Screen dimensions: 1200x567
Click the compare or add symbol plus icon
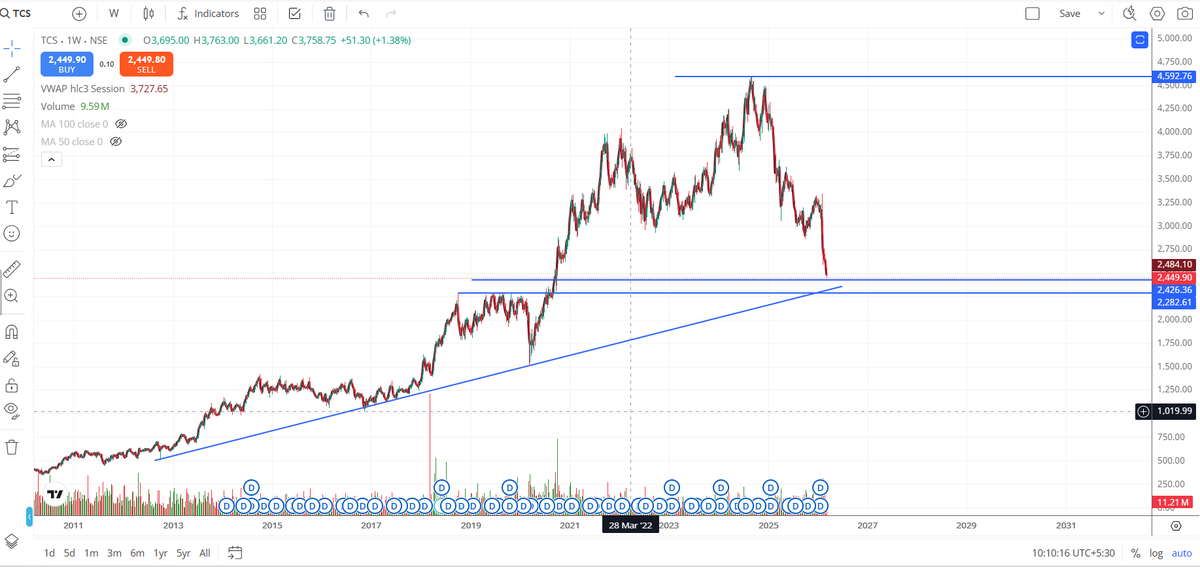pos(79,13)
